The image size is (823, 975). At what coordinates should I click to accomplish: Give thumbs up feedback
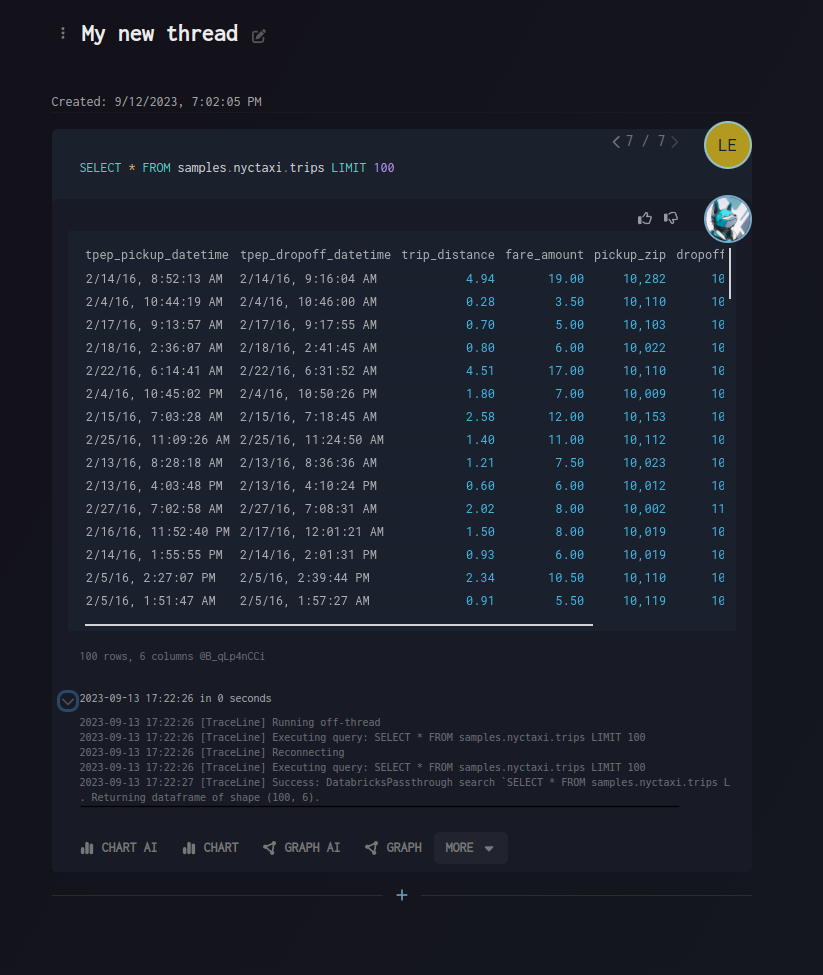point(645,218)
